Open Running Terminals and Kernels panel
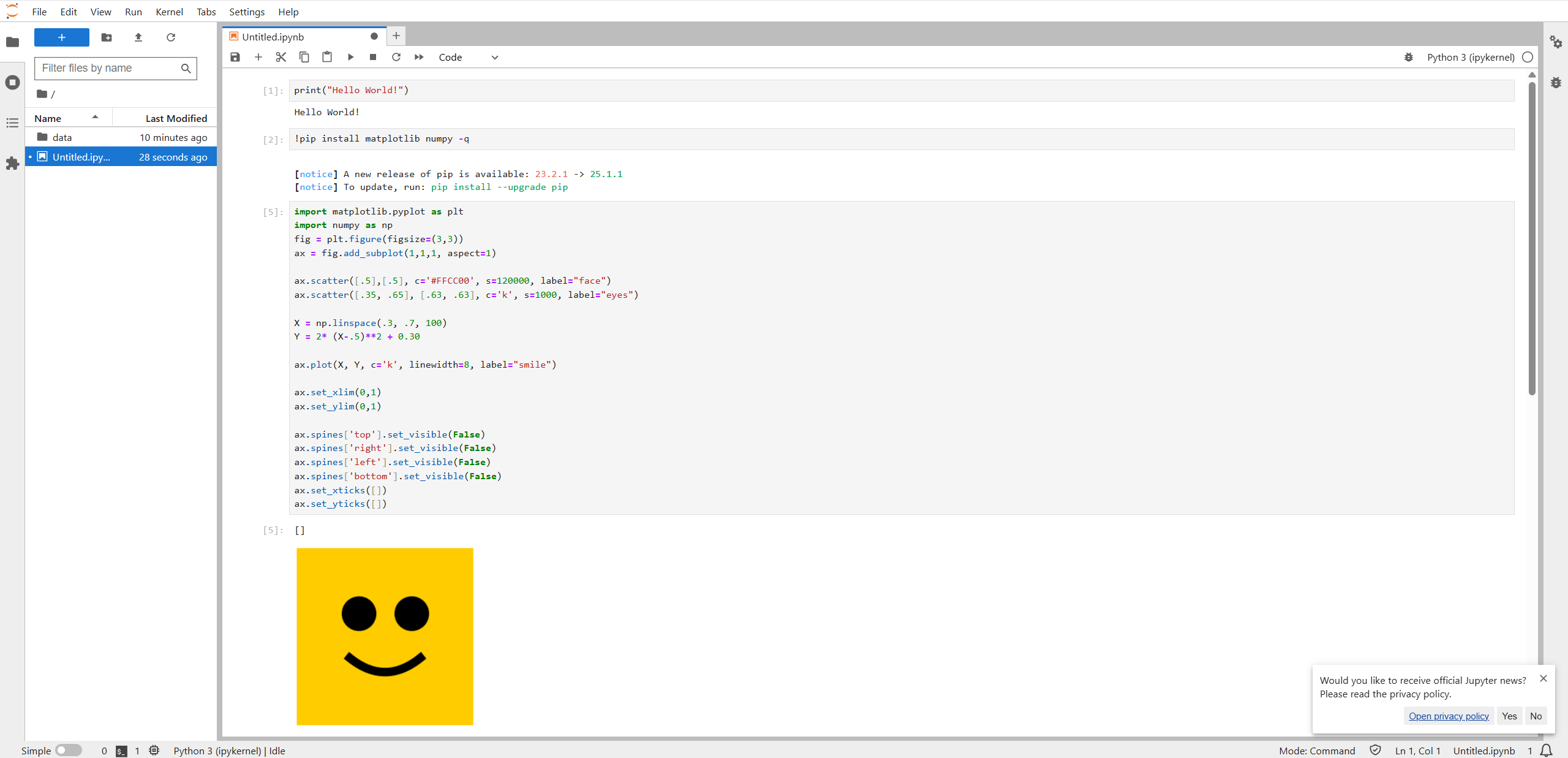Image resolution: width=1568 pixels, height=758 pixels. tap(12, 82)
